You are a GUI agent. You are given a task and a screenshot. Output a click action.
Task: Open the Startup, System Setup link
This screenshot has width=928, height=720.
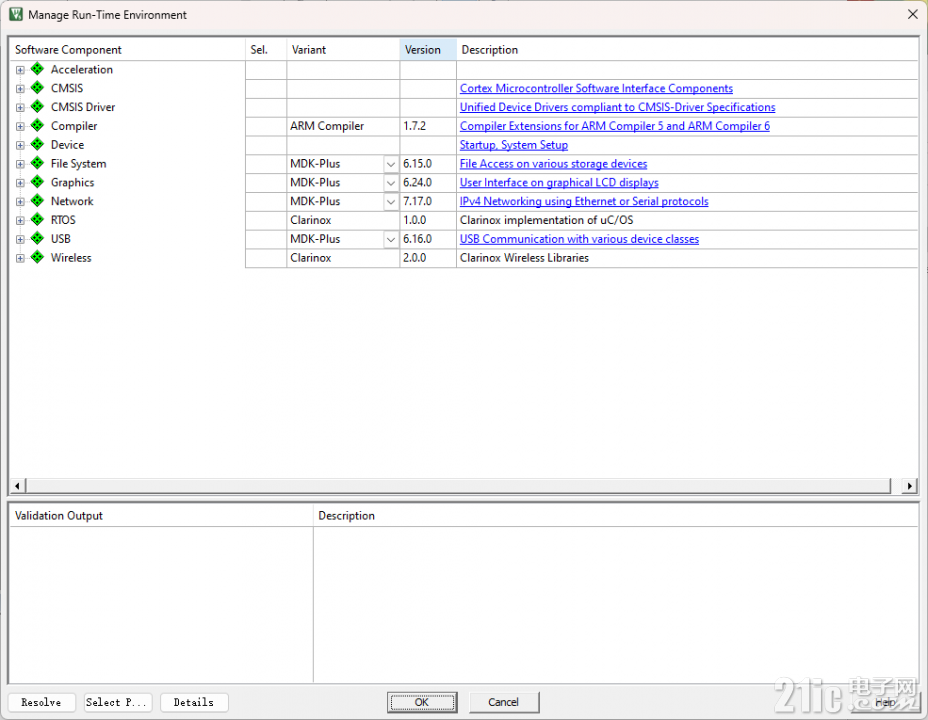click(x=514, y=145)
